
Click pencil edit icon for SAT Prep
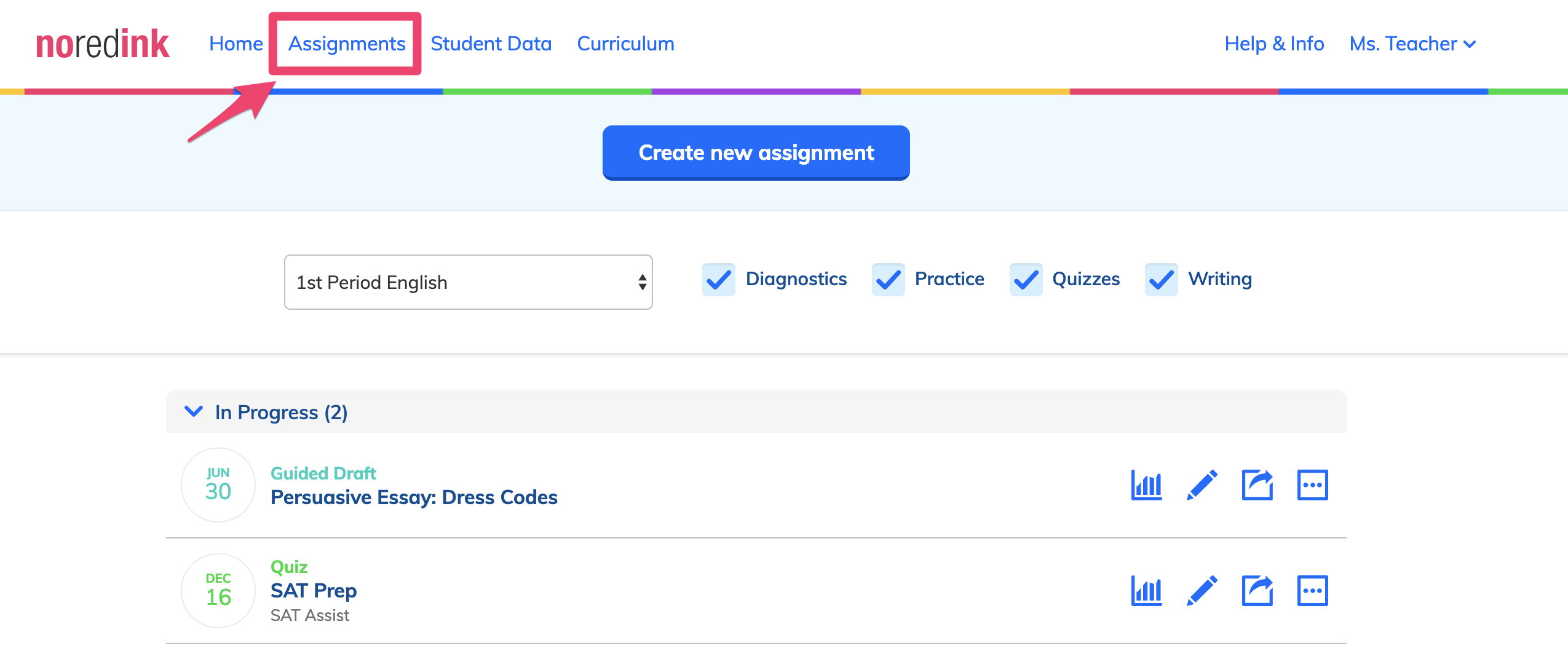(1202, 591)
